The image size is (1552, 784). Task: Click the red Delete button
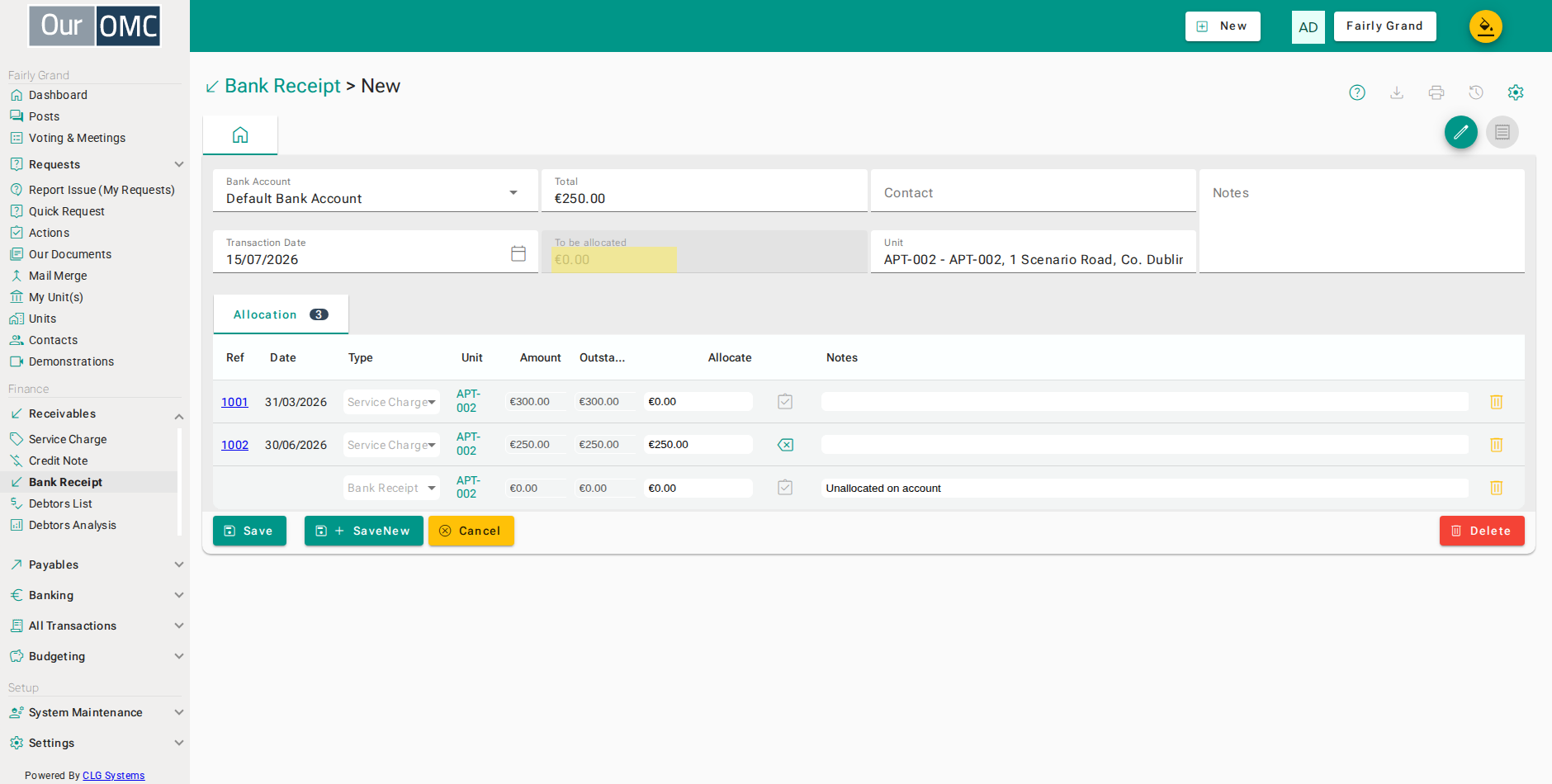click(1482, 531)
